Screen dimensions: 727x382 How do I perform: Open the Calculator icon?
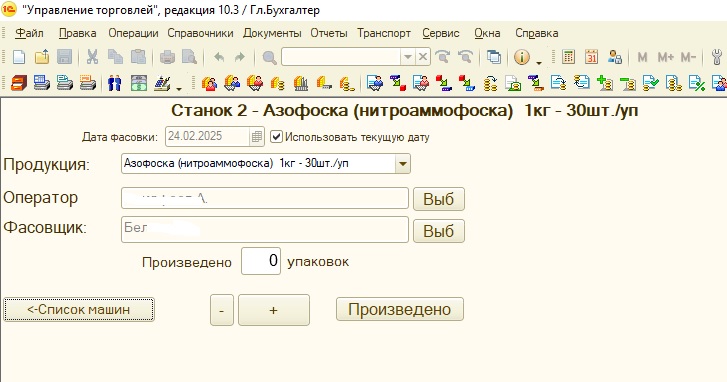coord(568,57)
